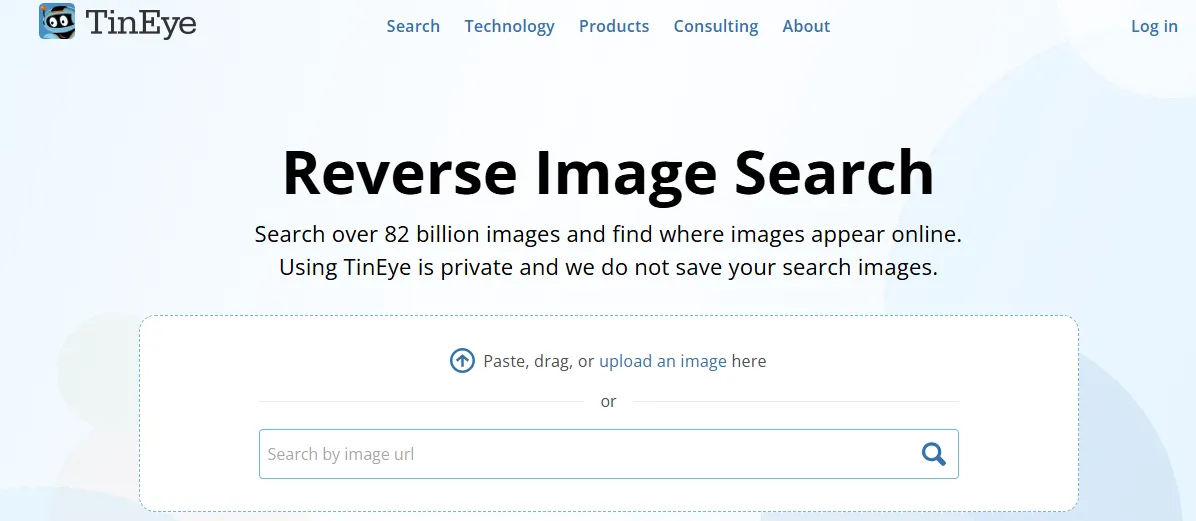Click the 'Paste, drag, or' text
1196x521 pixels.
538,361
